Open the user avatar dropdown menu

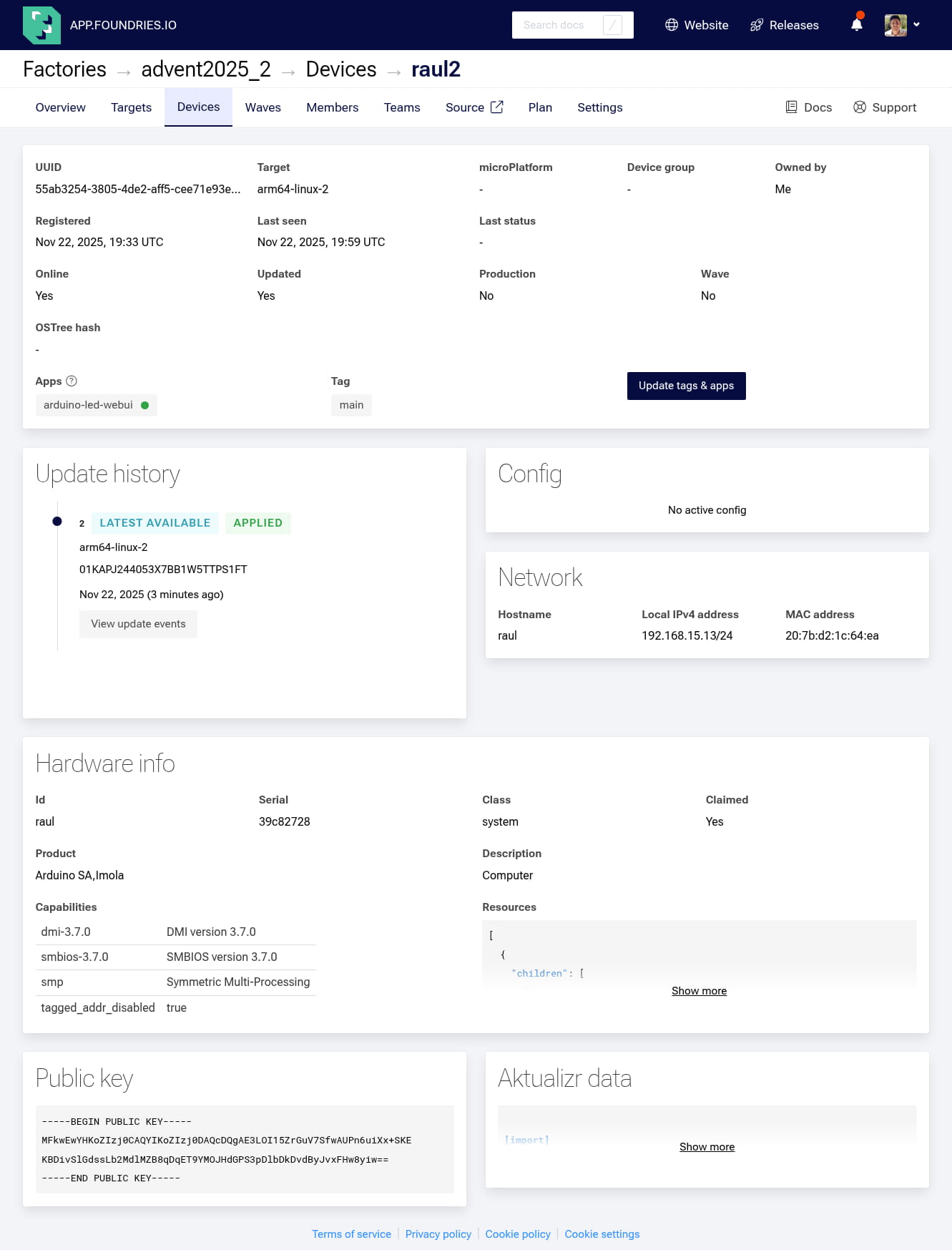pyautogui.click(x=902, y=25)
